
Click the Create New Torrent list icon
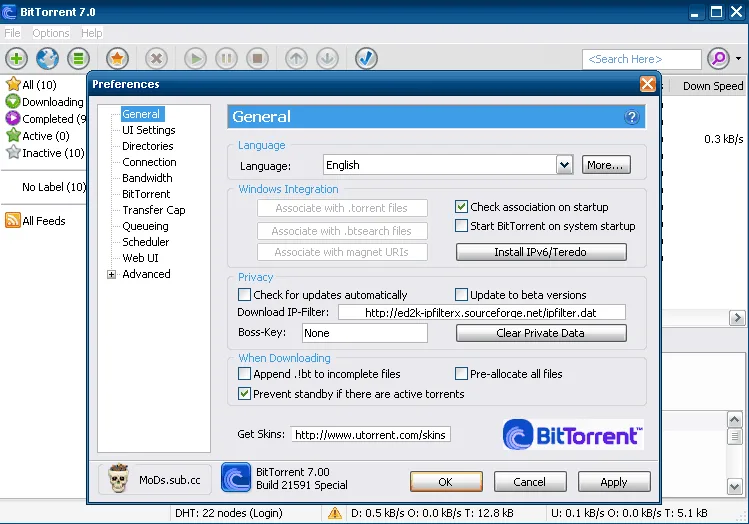tap(78, 58)
